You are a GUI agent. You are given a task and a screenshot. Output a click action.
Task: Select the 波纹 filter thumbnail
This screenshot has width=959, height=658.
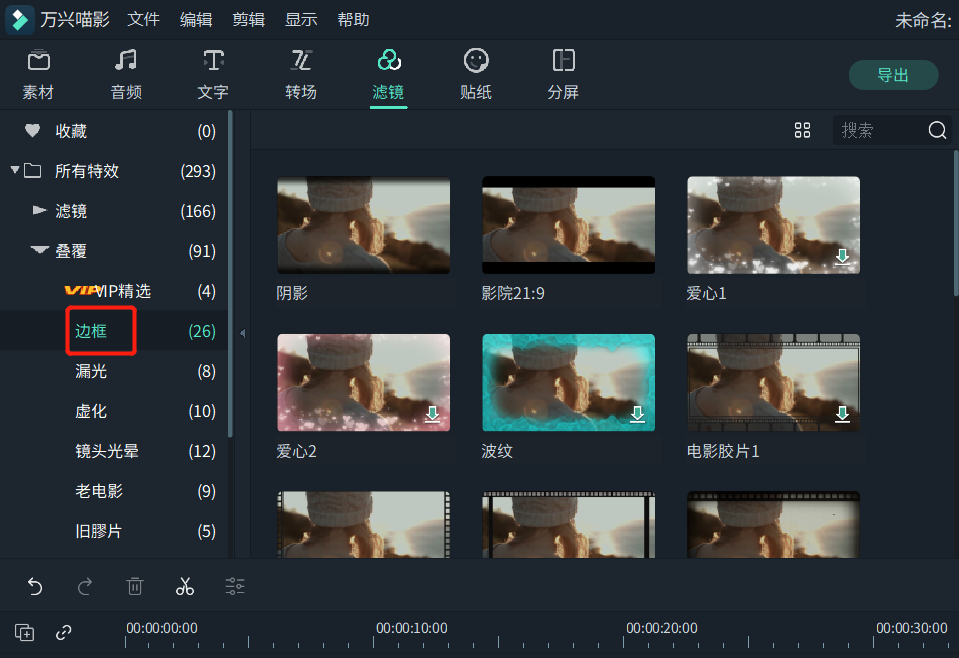568,382
